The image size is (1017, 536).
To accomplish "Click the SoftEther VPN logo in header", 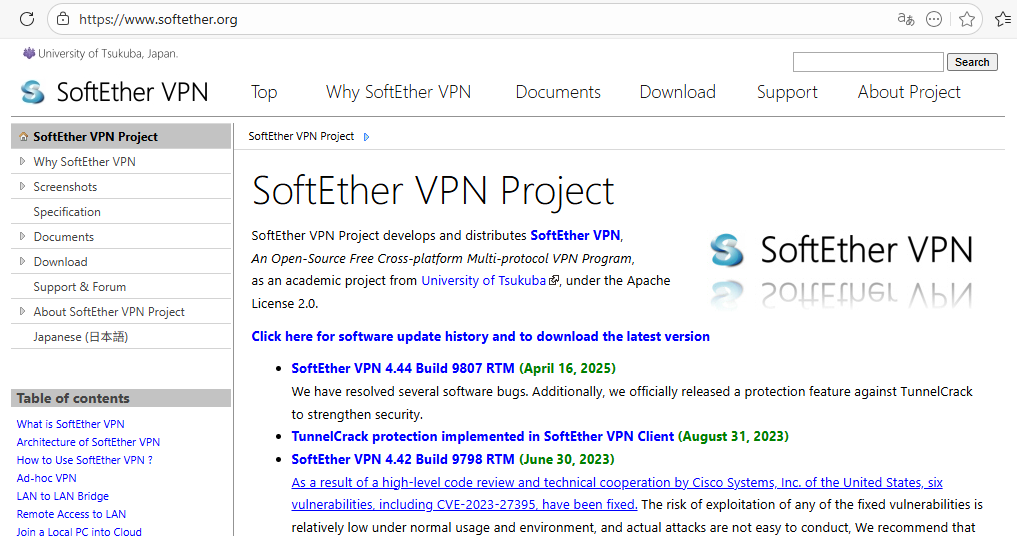I will click(x=115, y=92).
